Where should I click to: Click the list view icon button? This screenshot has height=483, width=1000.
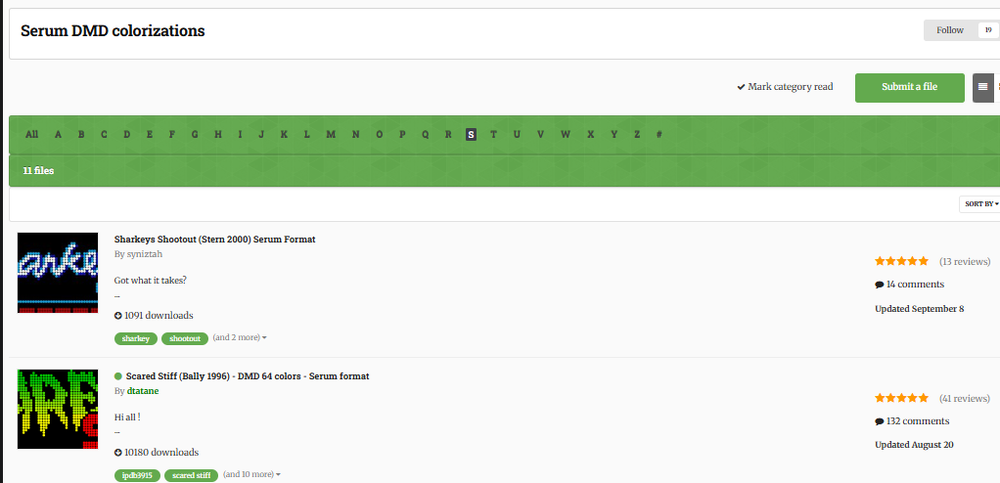tap(983, 87)
